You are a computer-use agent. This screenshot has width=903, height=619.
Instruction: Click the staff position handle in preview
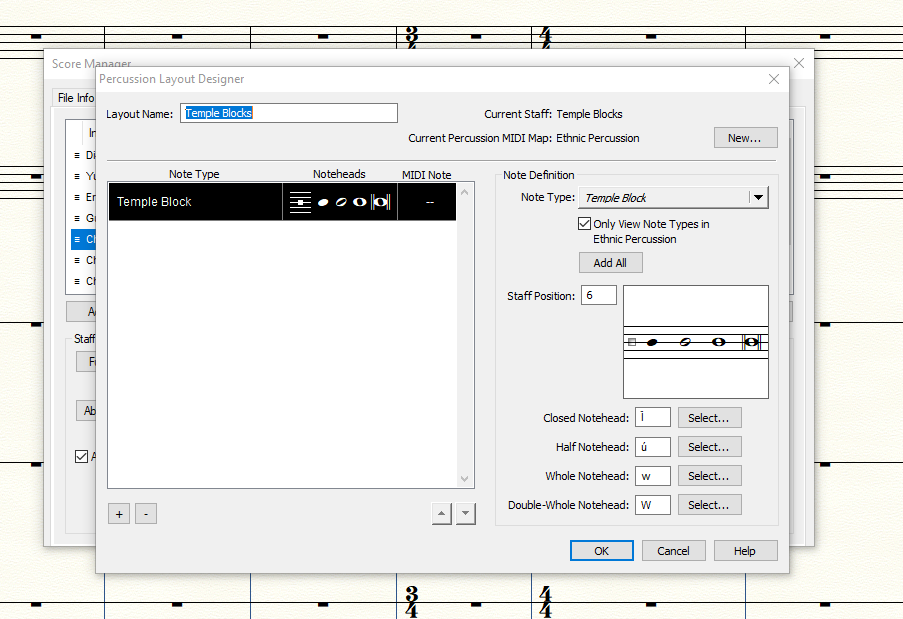(x=632, y=342)
